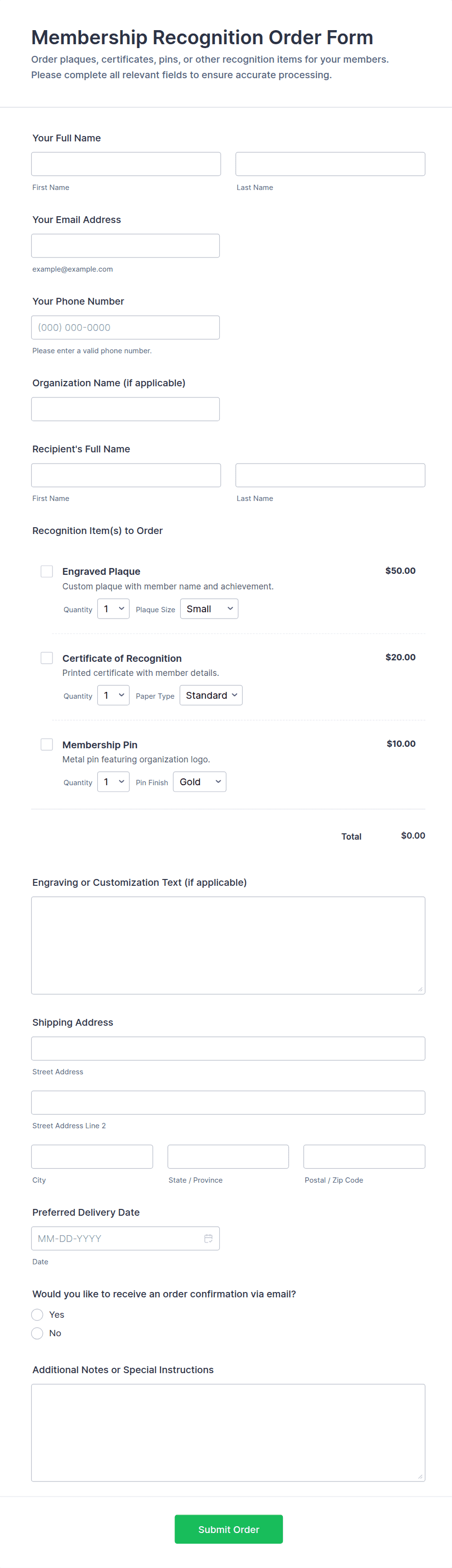452x1568 pixels.
Task: Click the Organization Name input field
Action: click(125, 409)
